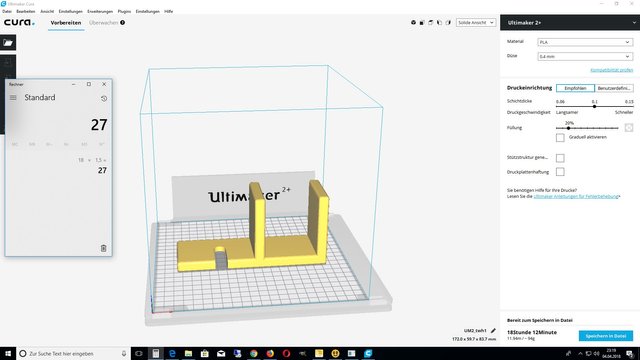Open Calculator from the taskbar
The width and height of the screenshot is (640, 360).
[156, 353]
